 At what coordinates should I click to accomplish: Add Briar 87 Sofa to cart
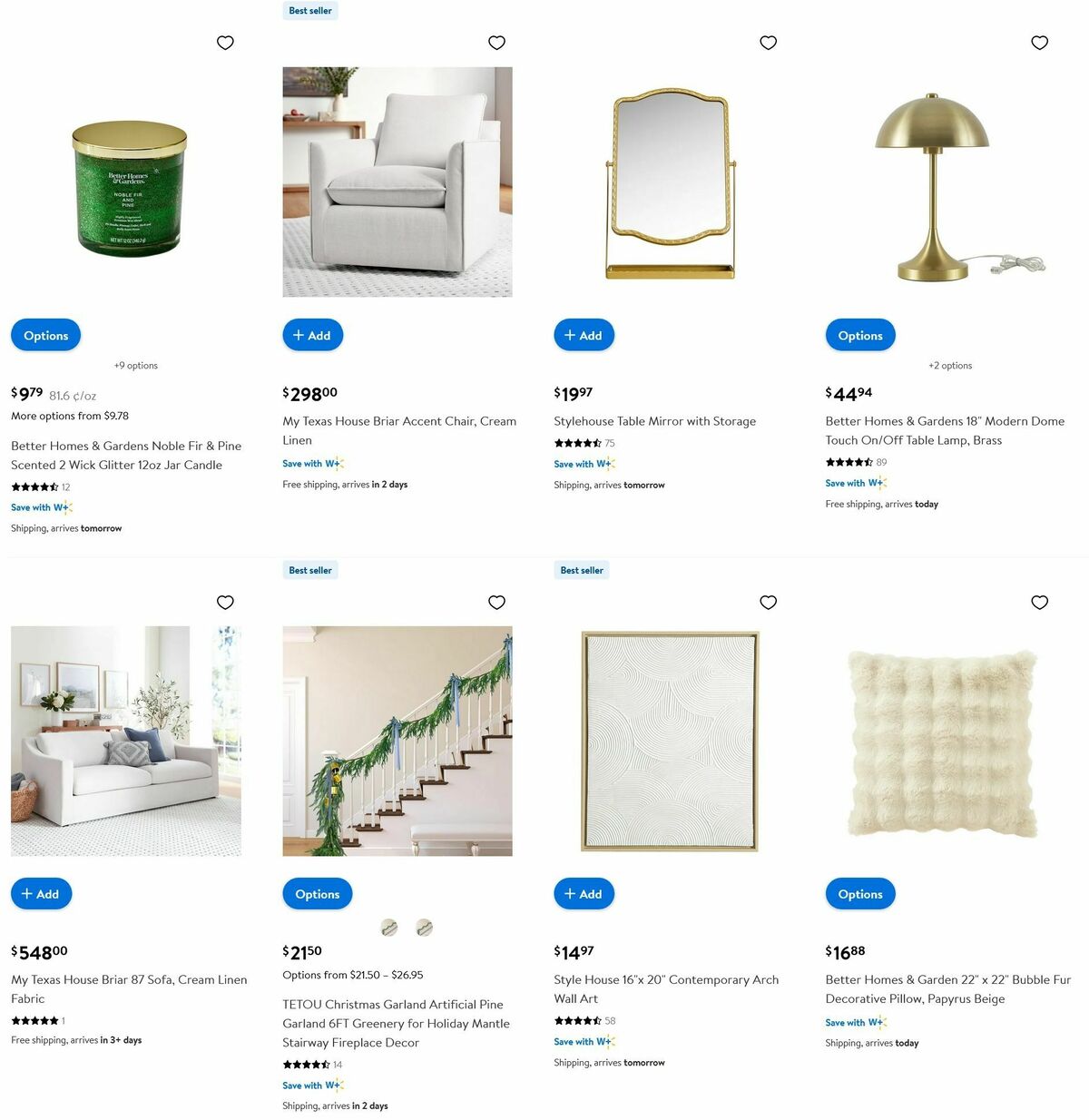coord(41,894)
